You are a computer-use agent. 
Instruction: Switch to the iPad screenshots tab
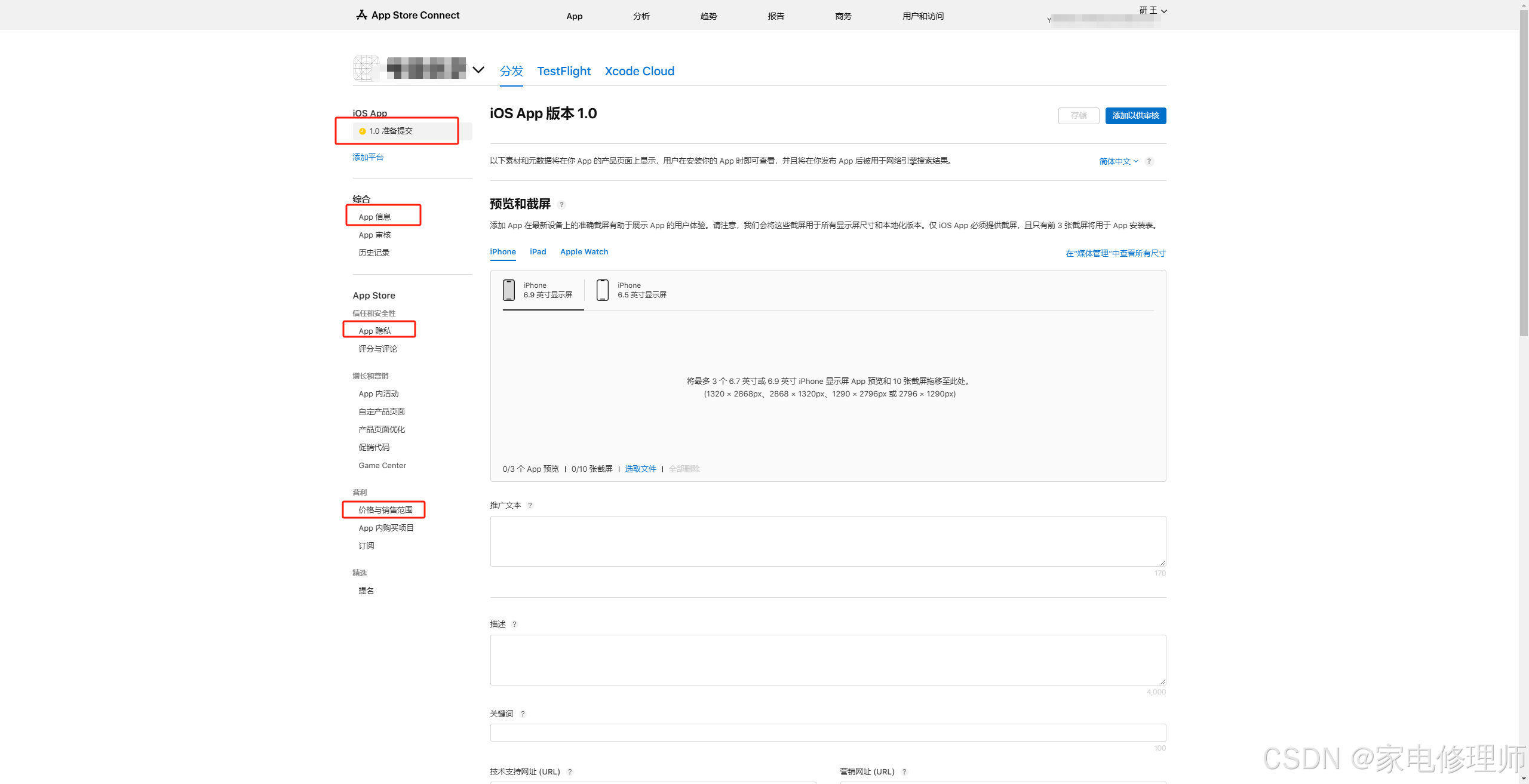pos(538,252)
